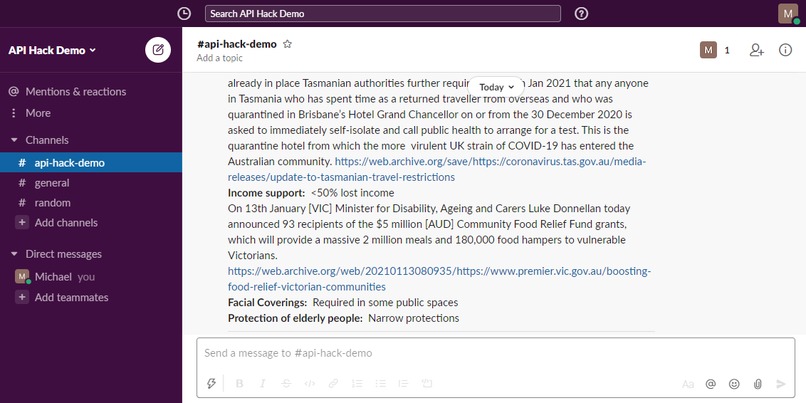Screen dimensions: 806x403
Task: Send the message with the arrow icon
Action: pos(781,384)
